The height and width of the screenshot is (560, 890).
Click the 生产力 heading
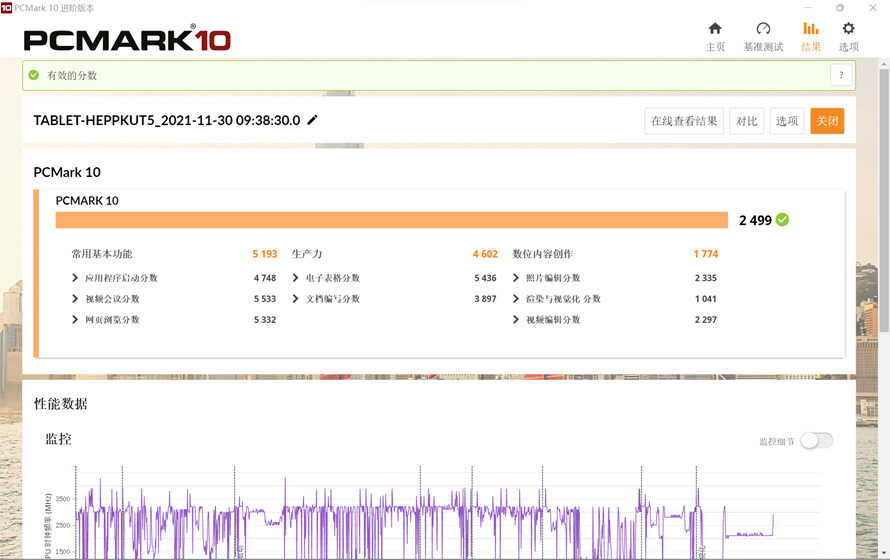click(x=307, y=254)
